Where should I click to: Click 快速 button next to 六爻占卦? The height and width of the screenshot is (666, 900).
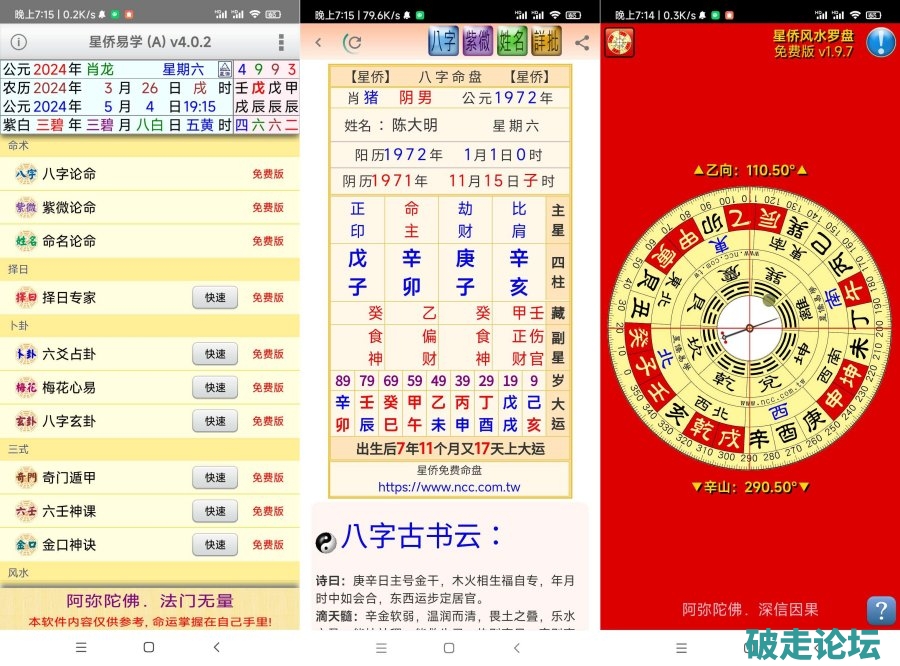click(x=215, y=354)
